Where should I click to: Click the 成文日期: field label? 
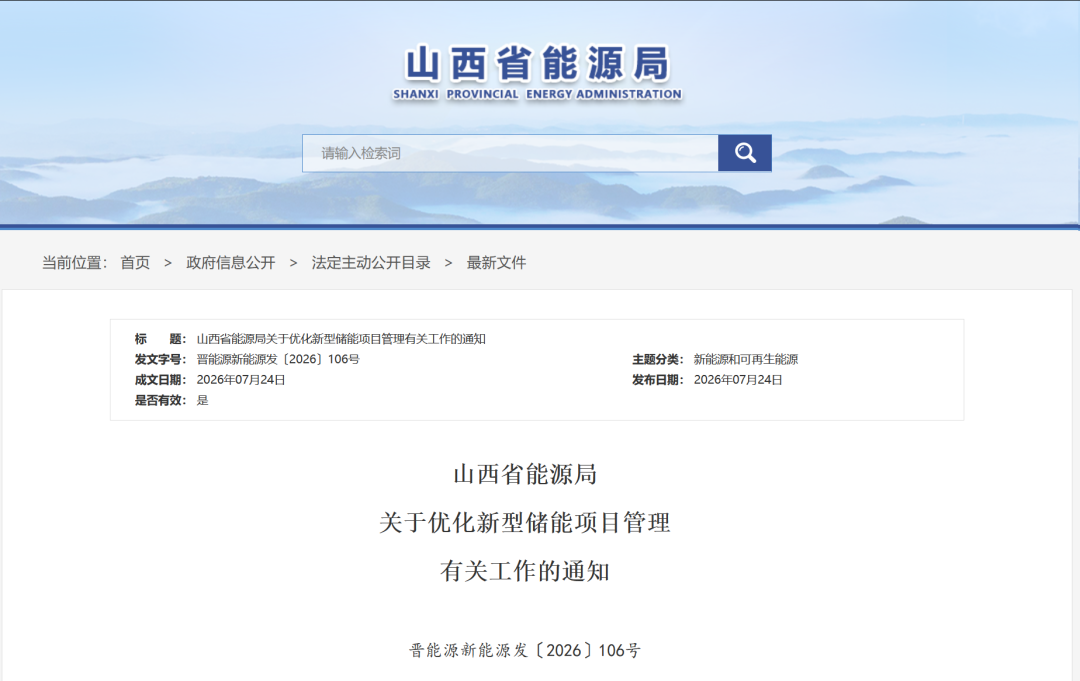pos(160,379)
